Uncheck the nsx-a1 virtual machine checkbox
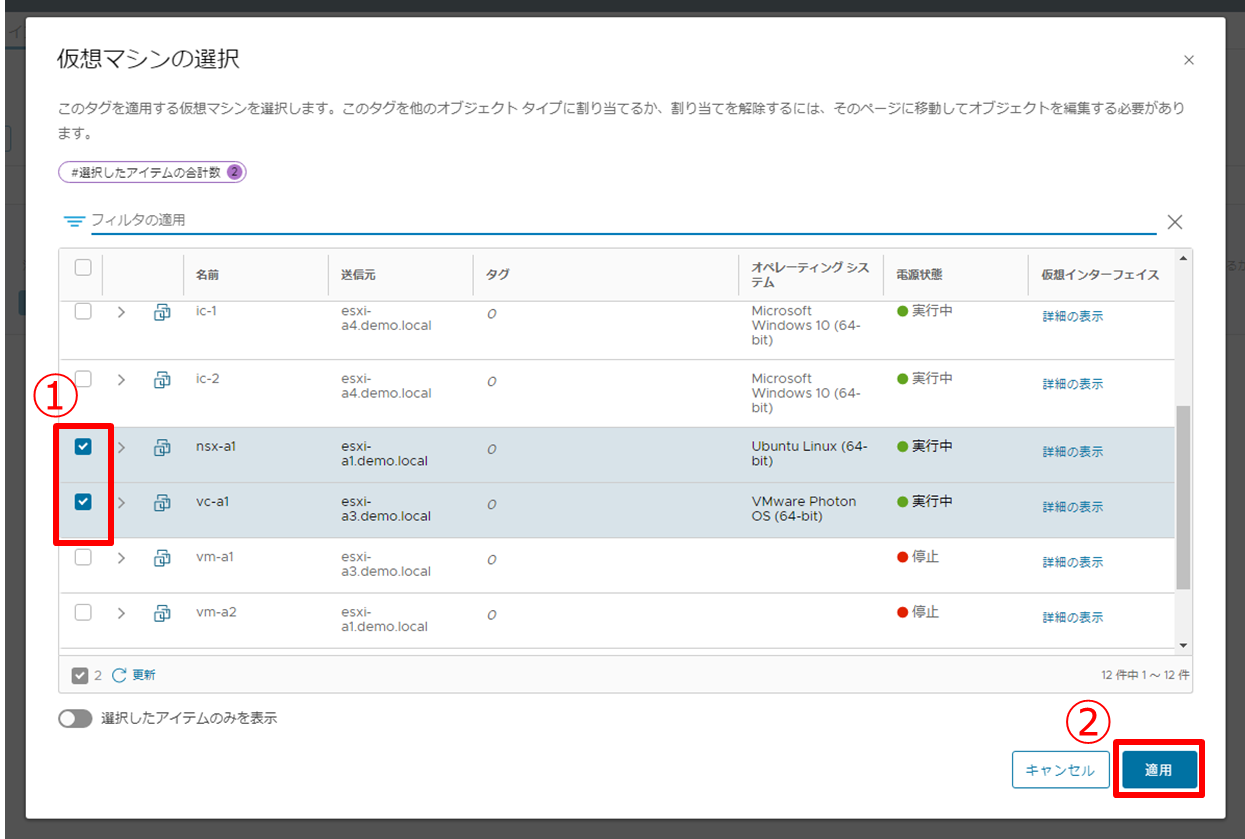The height and width of the screenshot is (839, 1245). click(83, 447)
